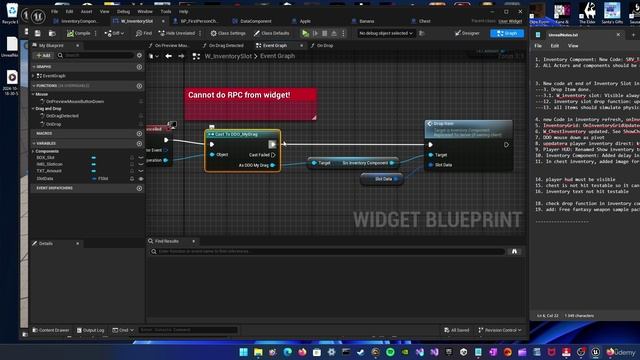Toggle visibility eye for SlotData variable
Viewport: 640px width, 360px height.
click(141, 179)
